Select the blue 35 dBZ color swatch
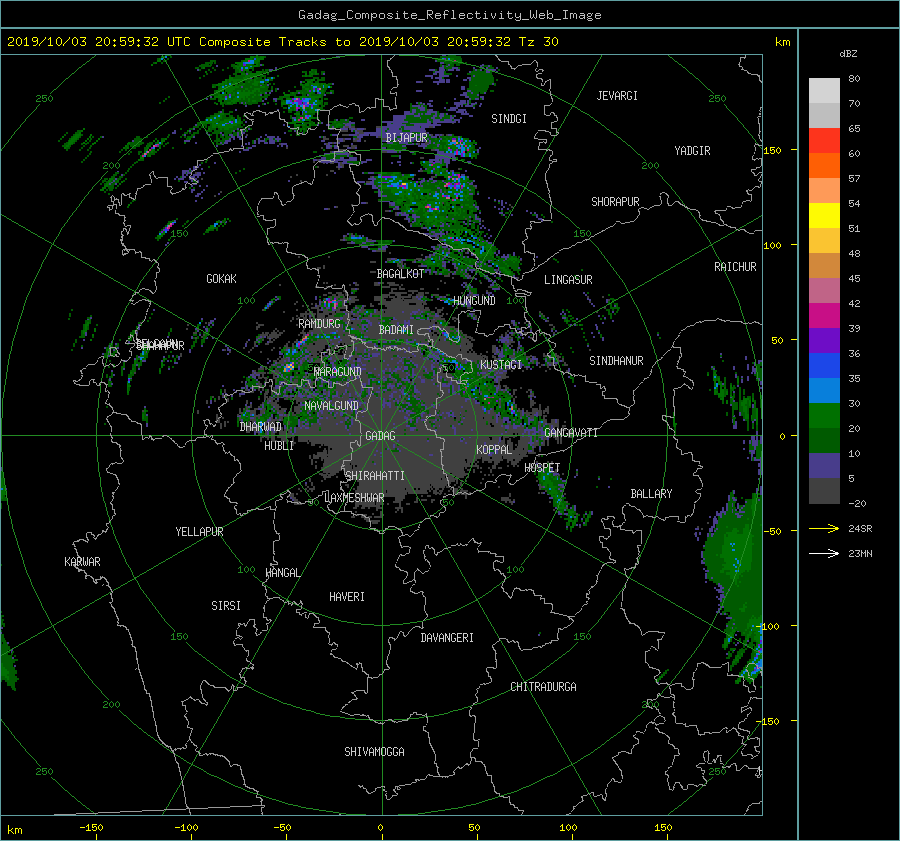Screen dimensions: 900x841 coord(824,366)
